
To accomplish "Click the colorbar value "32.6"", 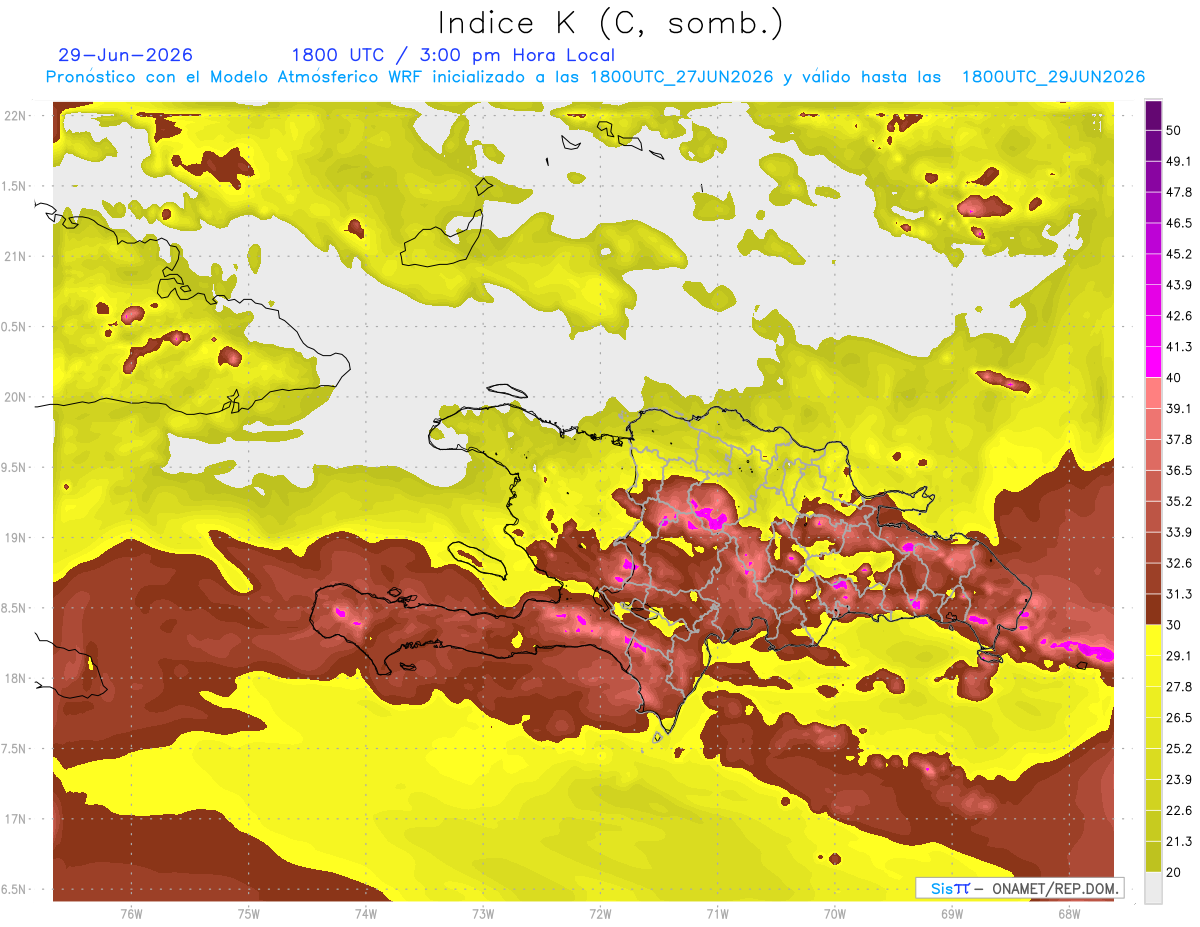I will pyautogui.click(x=1178, y=563).
